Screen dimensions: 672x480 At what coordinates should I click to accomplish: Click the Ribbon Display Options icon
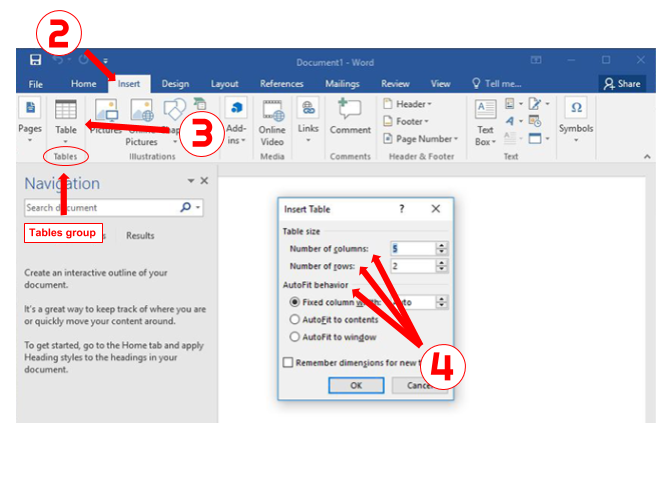click(536, 60)
